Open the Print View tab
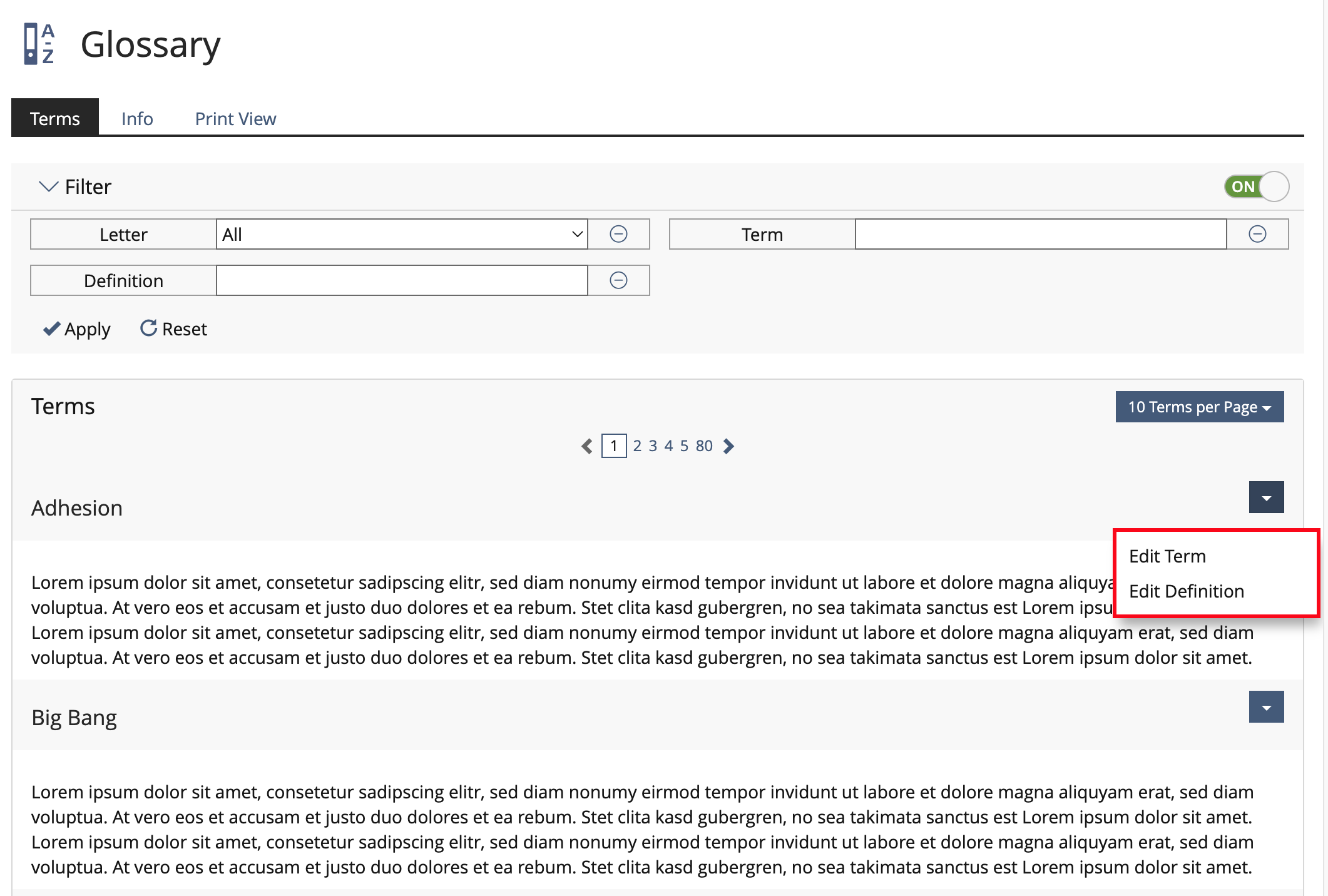The image size is (1328, 896). (235, 118)
